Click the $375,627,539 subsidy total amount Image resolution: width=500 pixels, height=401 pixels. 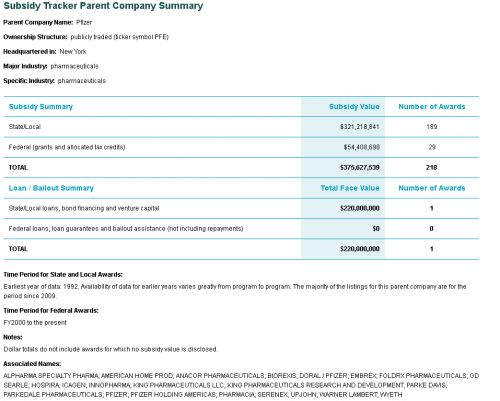click(x=360, y=168)
